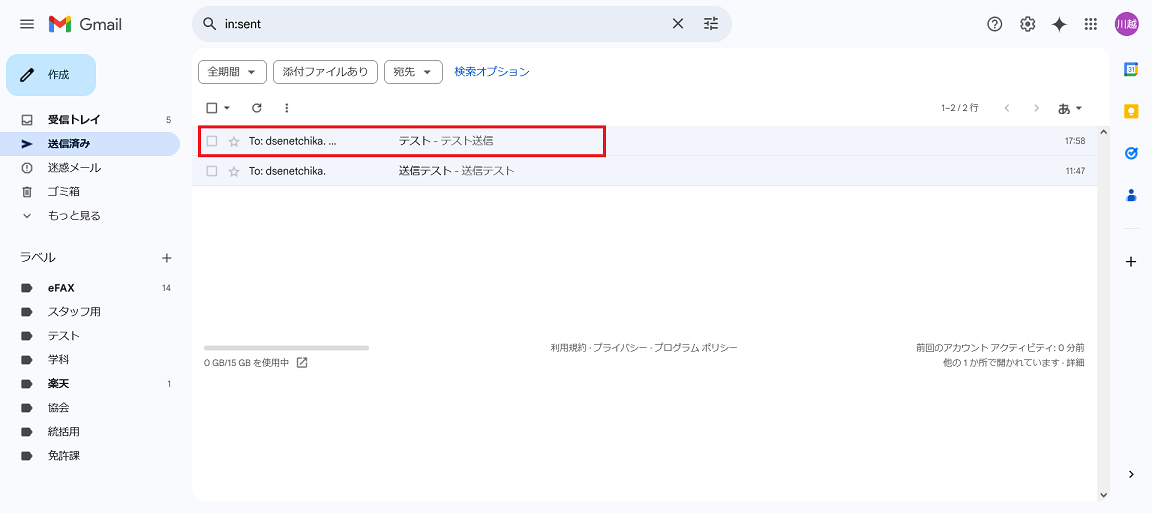Open Settings gear icon
This screenshot has height=513, width=1152.
[x=1027, y=24]
